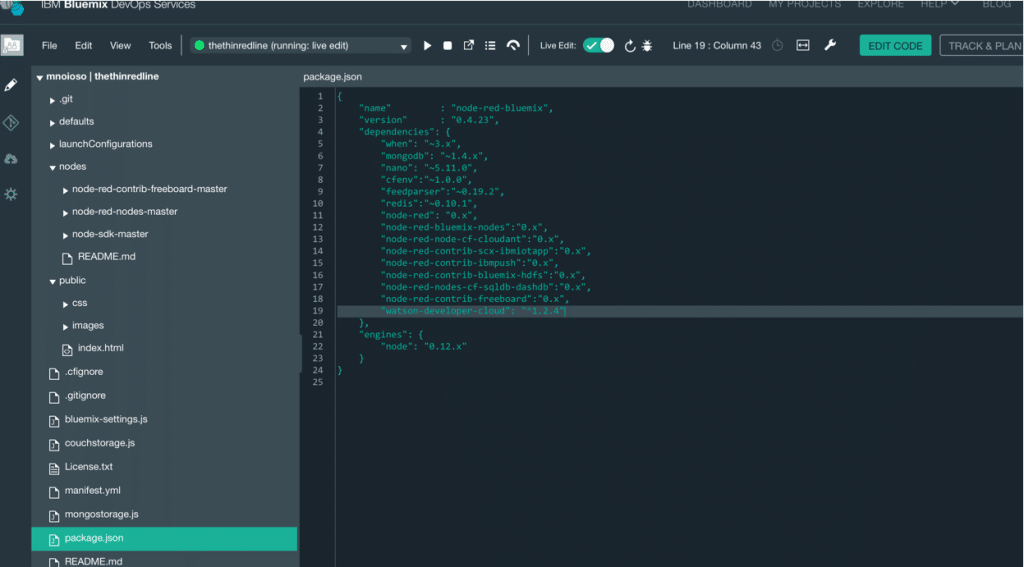Expand the launchConfigurations folder
This screenshot has height=567, width=1024.
[53, 145]
